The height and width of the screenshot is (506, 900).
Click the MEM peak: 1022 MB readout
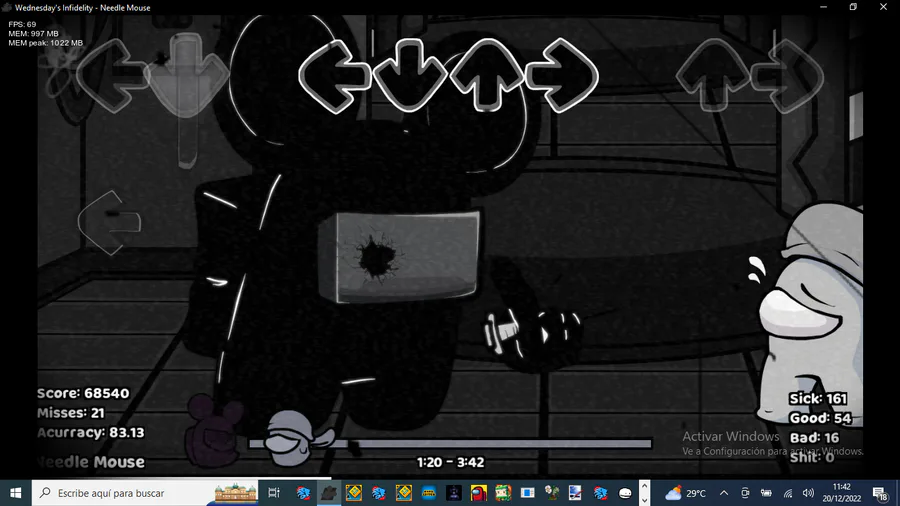(45, 42)
